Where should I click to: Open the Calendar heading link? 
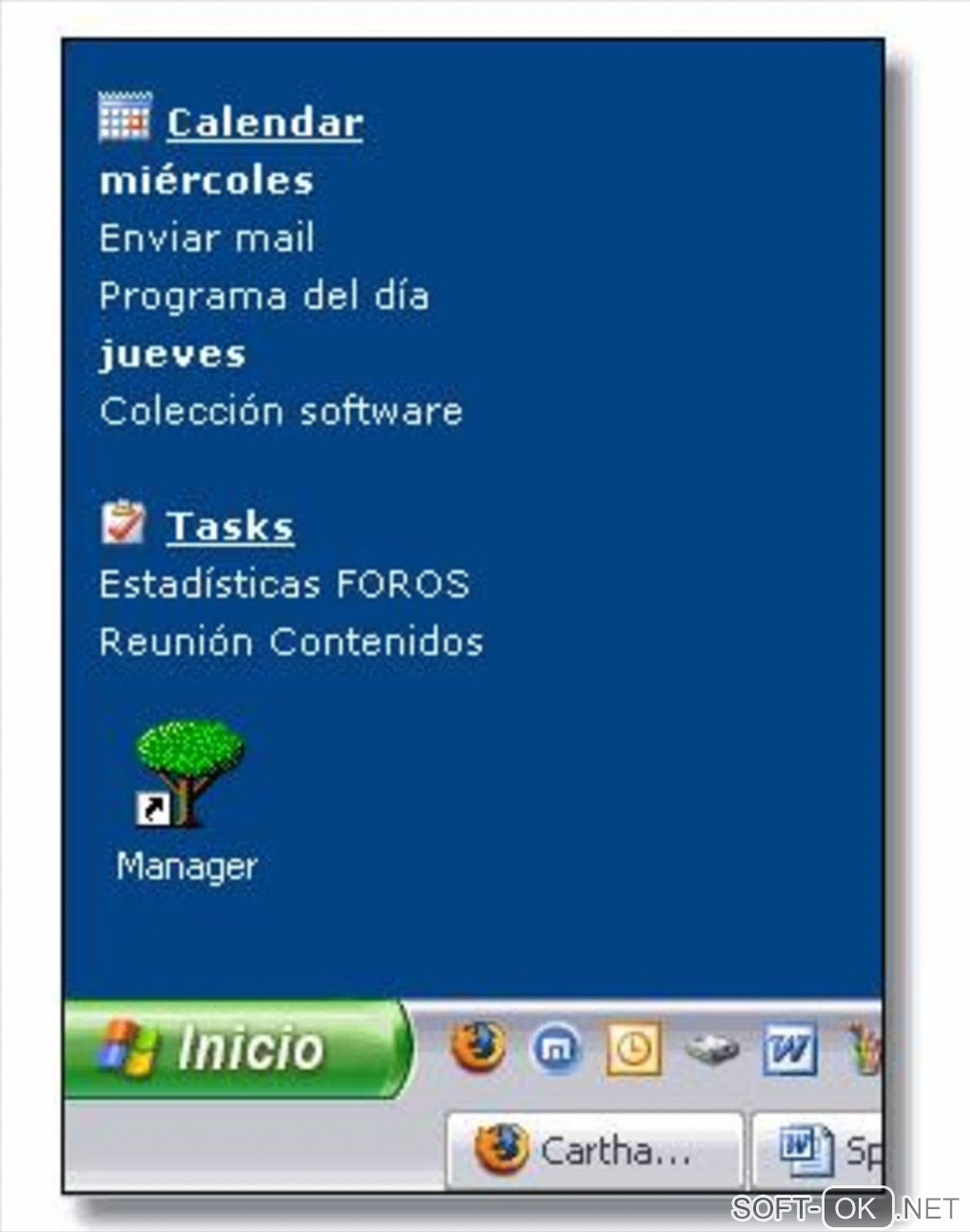click(264, 123)
